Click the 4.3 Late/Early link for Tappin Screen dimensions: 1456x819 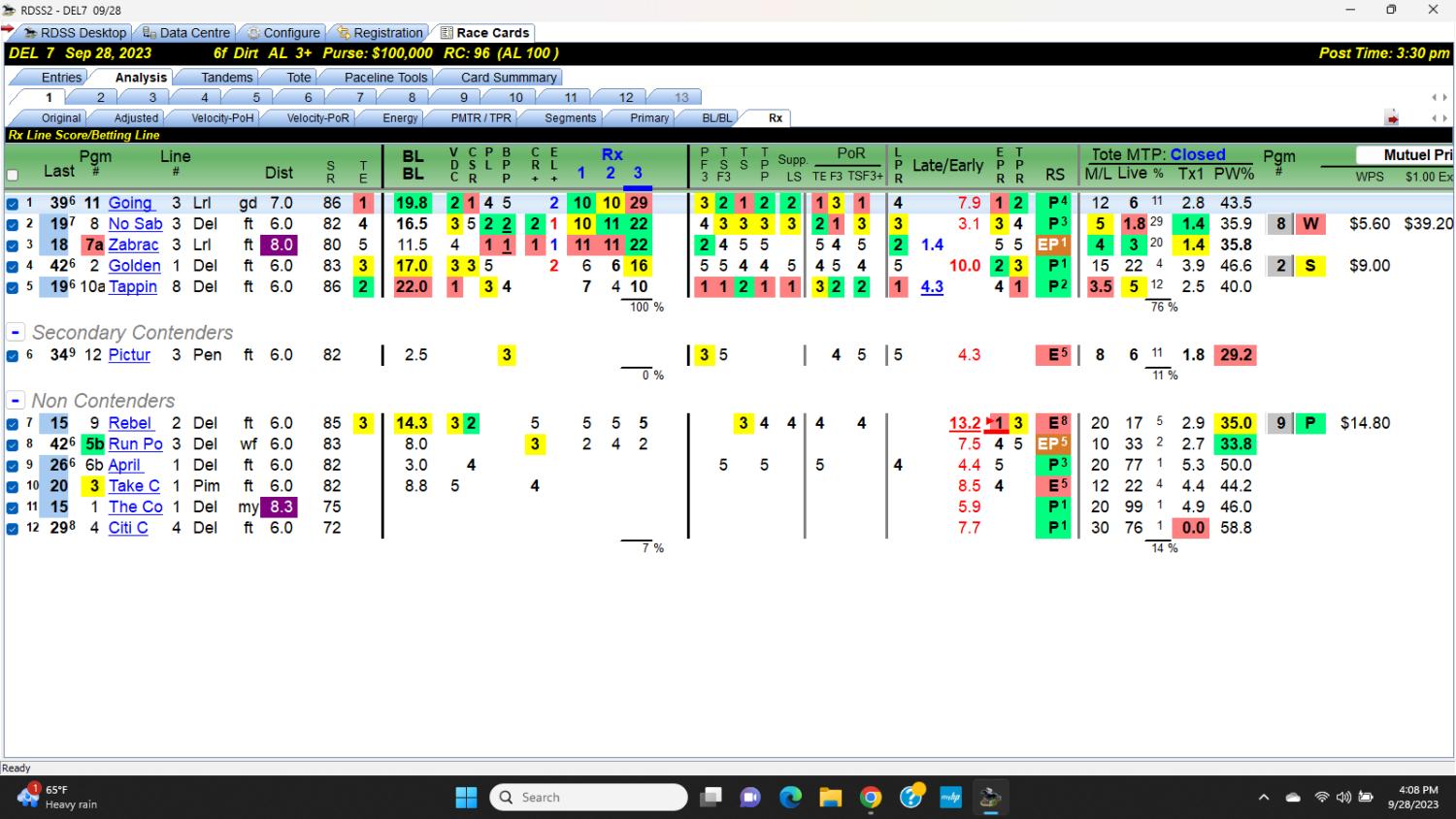click(932, 287)
